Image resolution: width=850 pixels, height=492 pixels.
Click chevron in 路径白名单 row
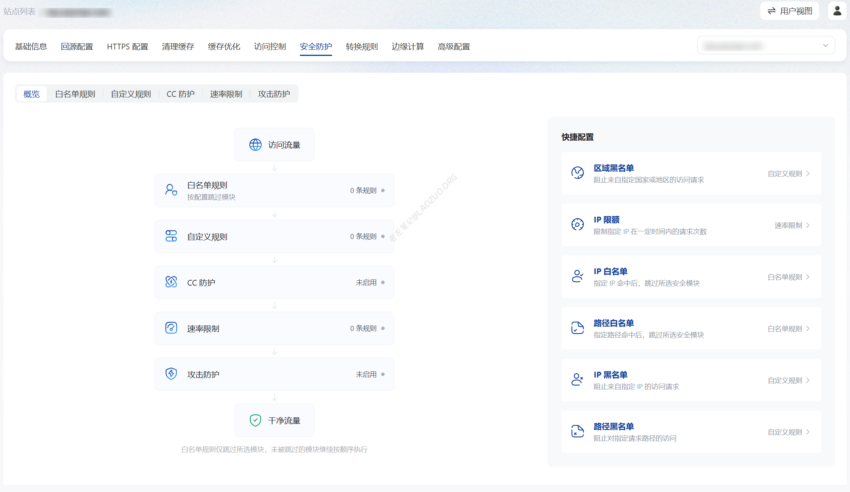[808, 328]
